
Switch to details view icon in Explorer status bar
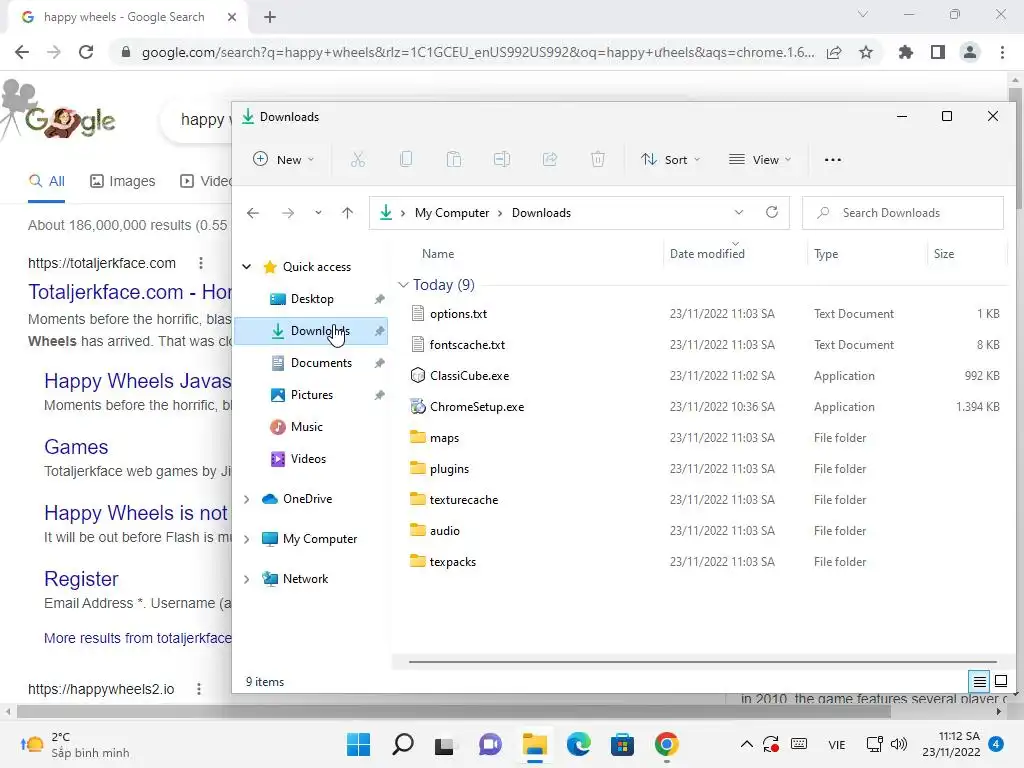click(980, 682)
